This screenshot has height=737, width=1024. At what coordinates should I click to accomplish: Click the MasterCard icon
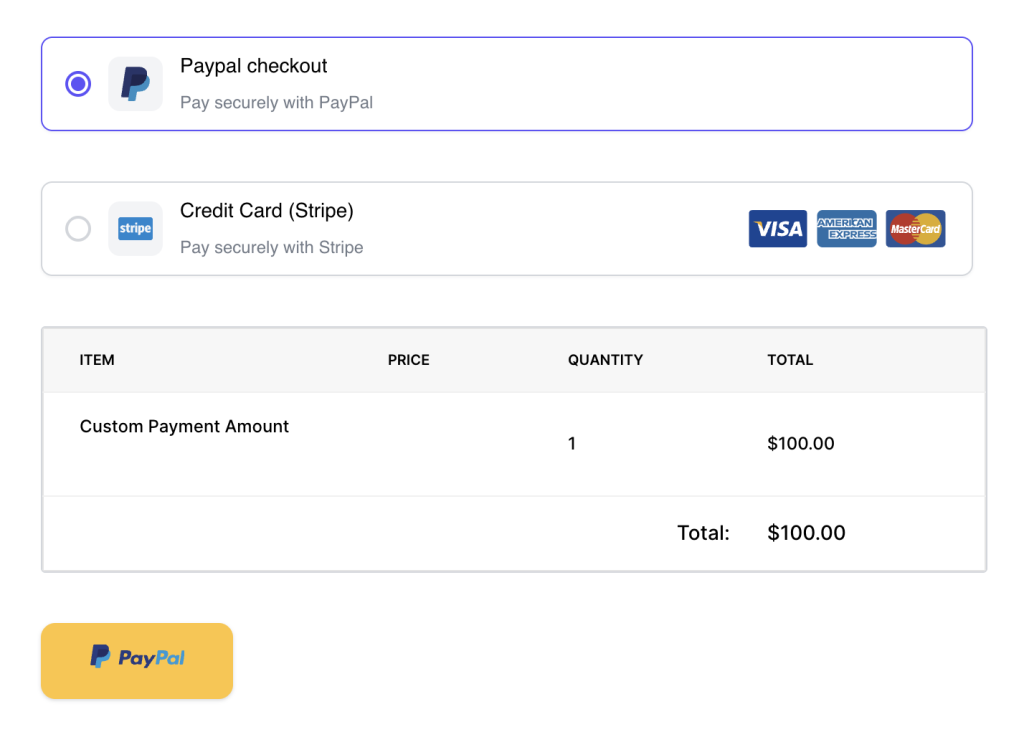point(915,228)
